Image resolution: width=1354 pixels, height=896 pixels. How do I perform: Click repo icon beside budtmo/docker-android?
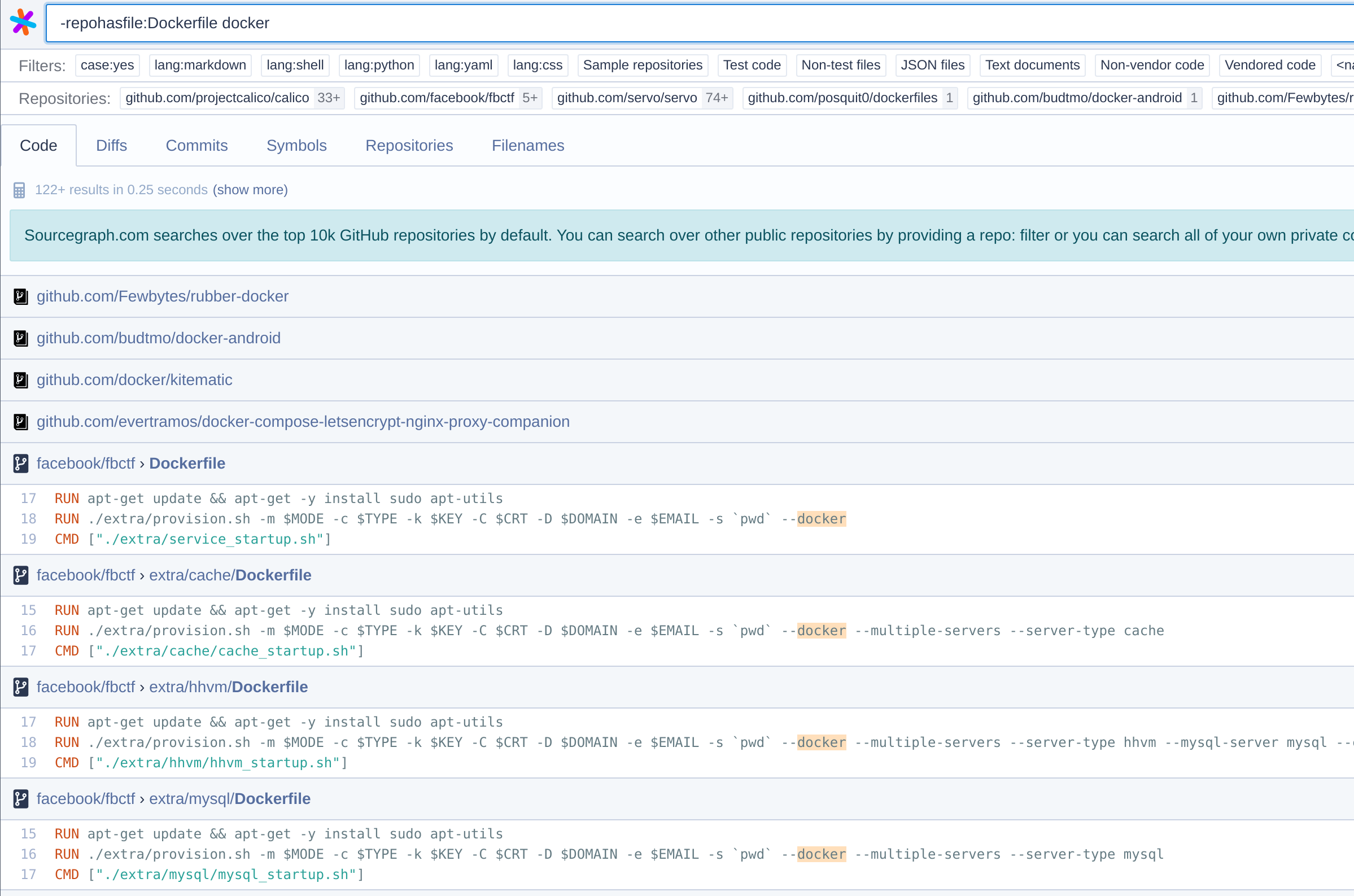pyautogui.click(x=20, y=338)
